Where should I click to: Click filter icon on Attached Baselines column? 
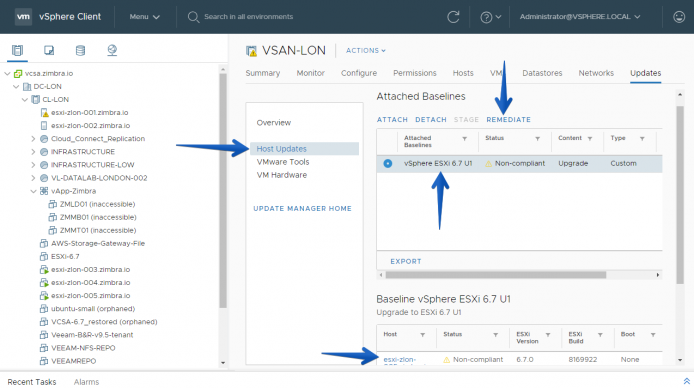(464, 138)
